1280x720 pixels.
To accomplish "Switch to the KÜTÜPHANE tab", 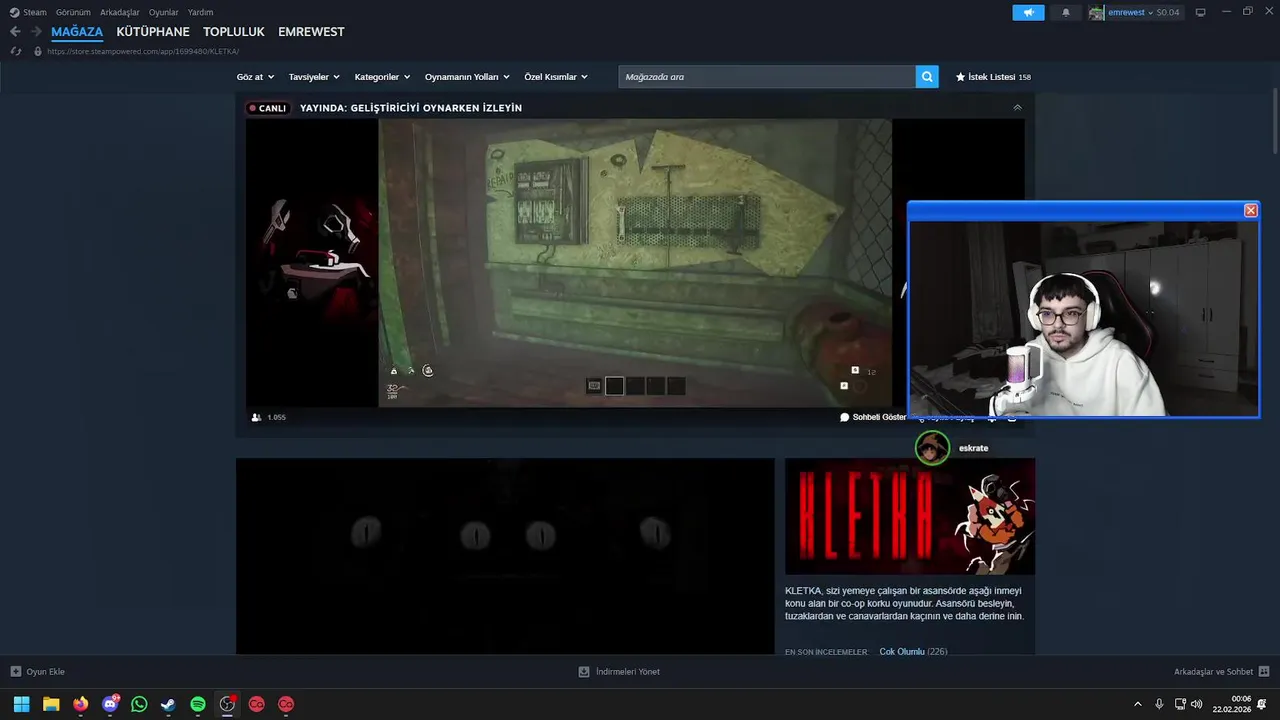I will coord(153,32).
